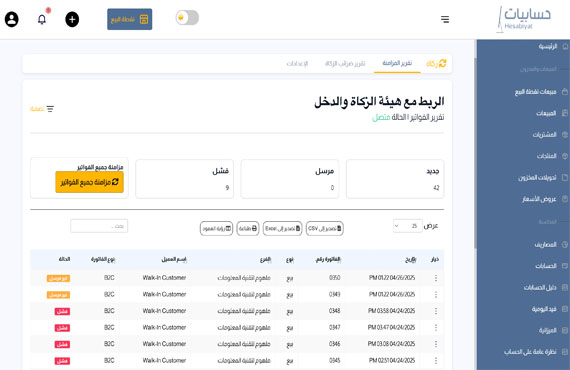Click the بحث search input field
The image size is (570, 370).
point(99,226)
